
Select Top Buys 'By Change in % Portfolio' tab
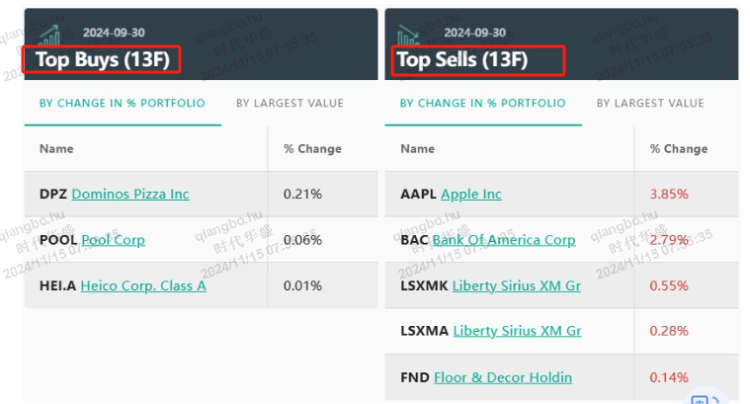point(122,103)
